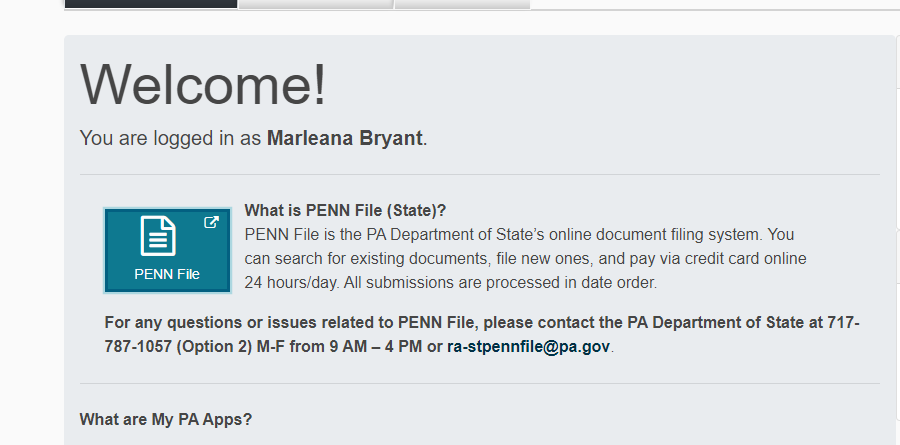Click the divider line below the login name

pos(479,174)
